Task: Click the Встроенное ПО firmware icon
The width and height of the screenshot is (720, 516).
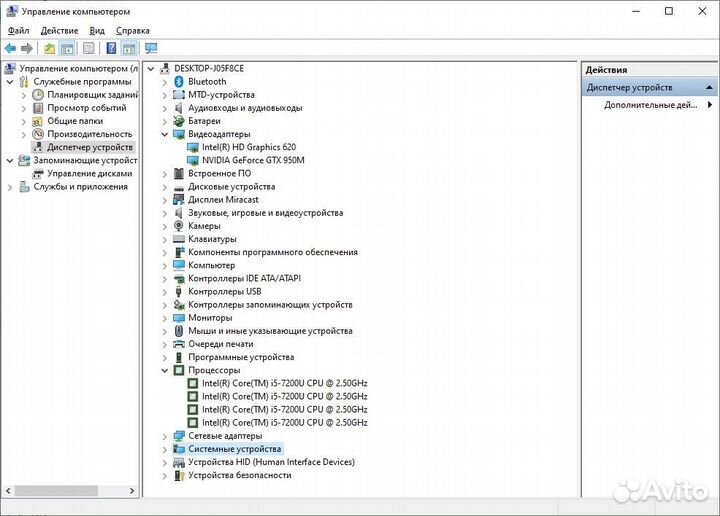Action: (x=179, y=174)
